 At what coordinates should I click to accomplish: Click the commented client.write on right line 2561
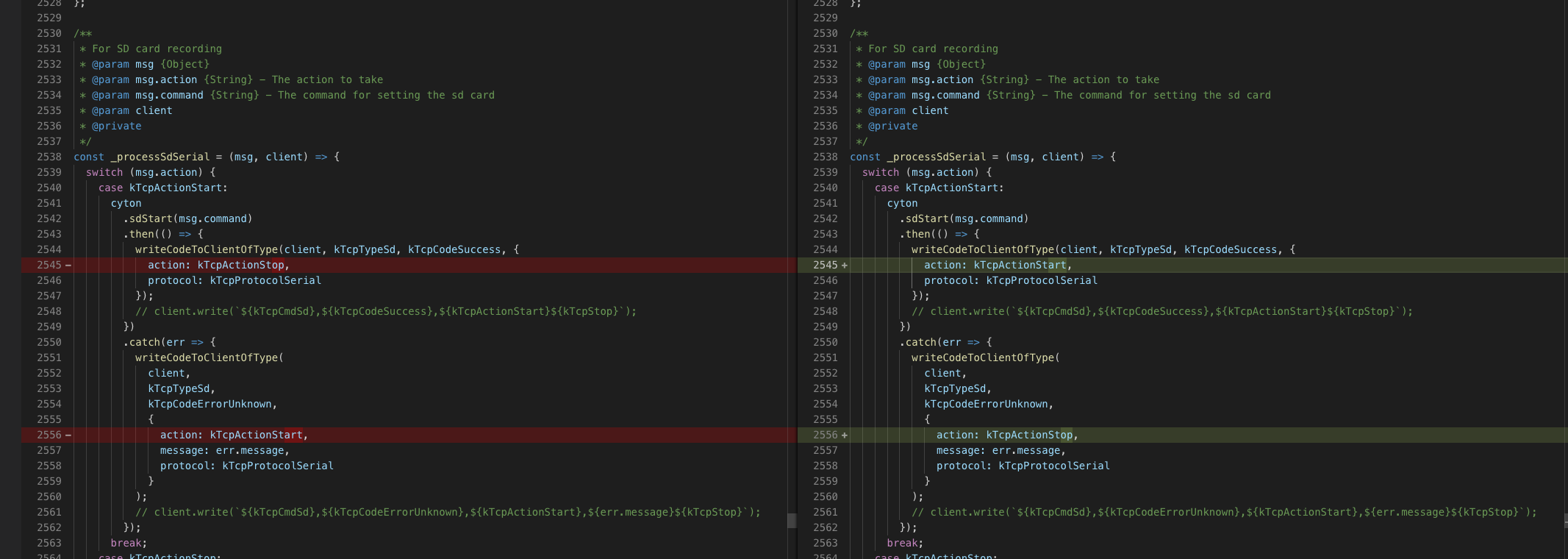[x=1224, y=512]
